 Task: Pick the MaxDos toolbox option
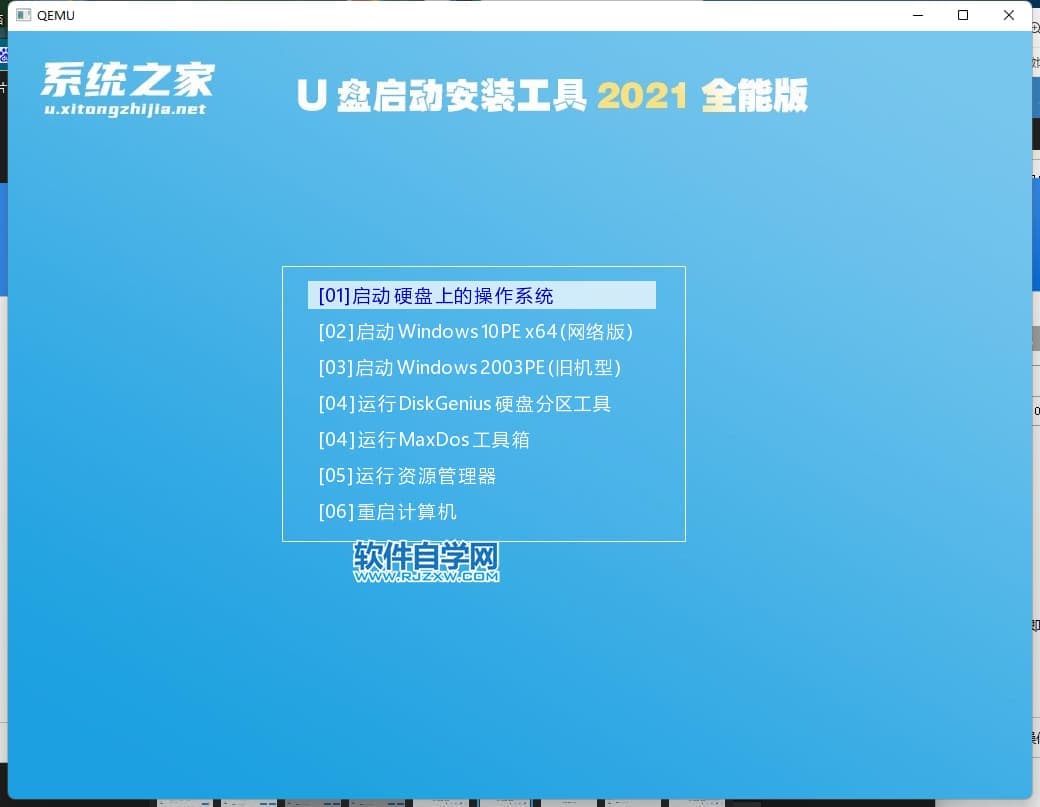[423, 440]
